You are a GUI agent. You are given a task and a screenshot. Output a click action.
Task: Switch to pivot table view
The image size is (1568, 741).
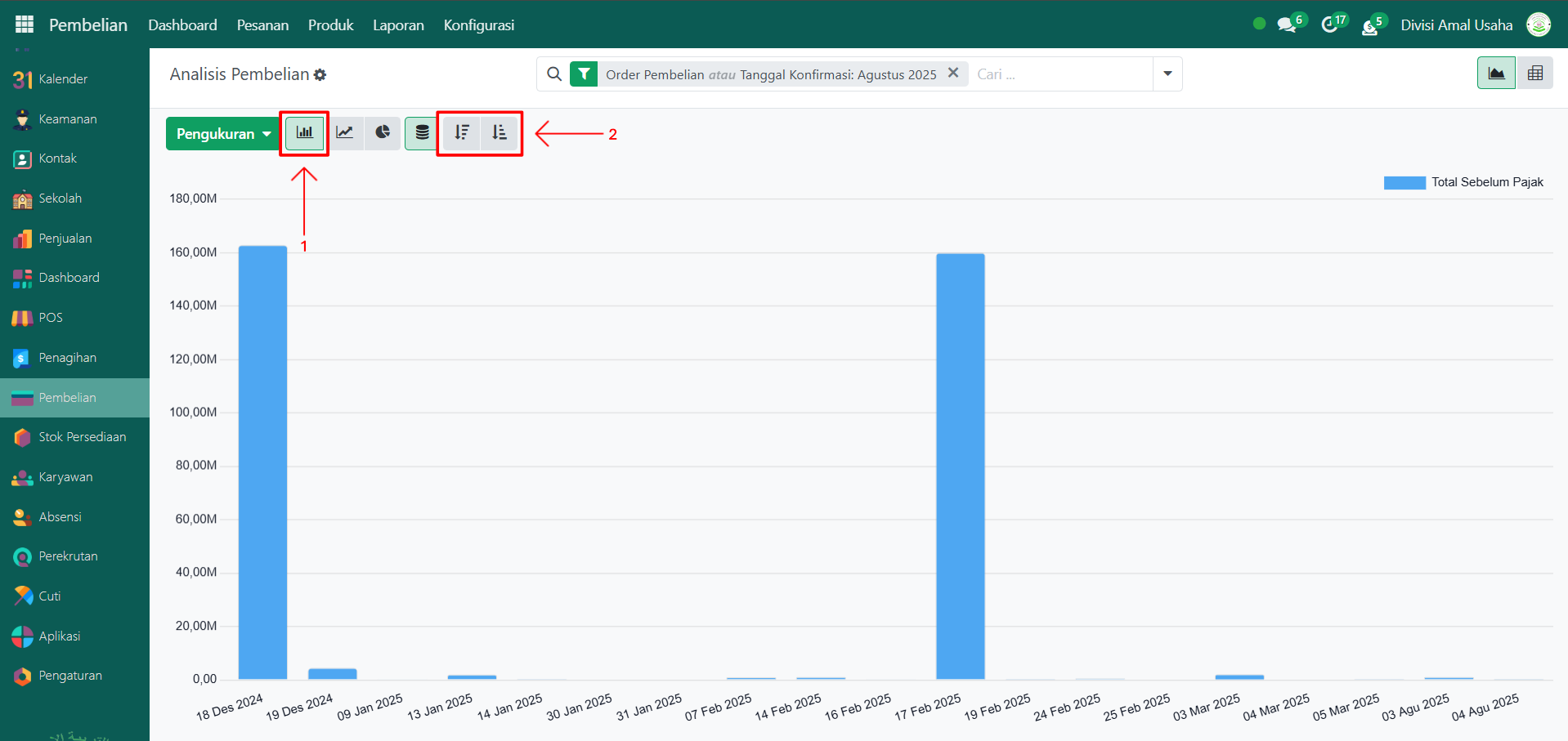[x=1534, y=74]
